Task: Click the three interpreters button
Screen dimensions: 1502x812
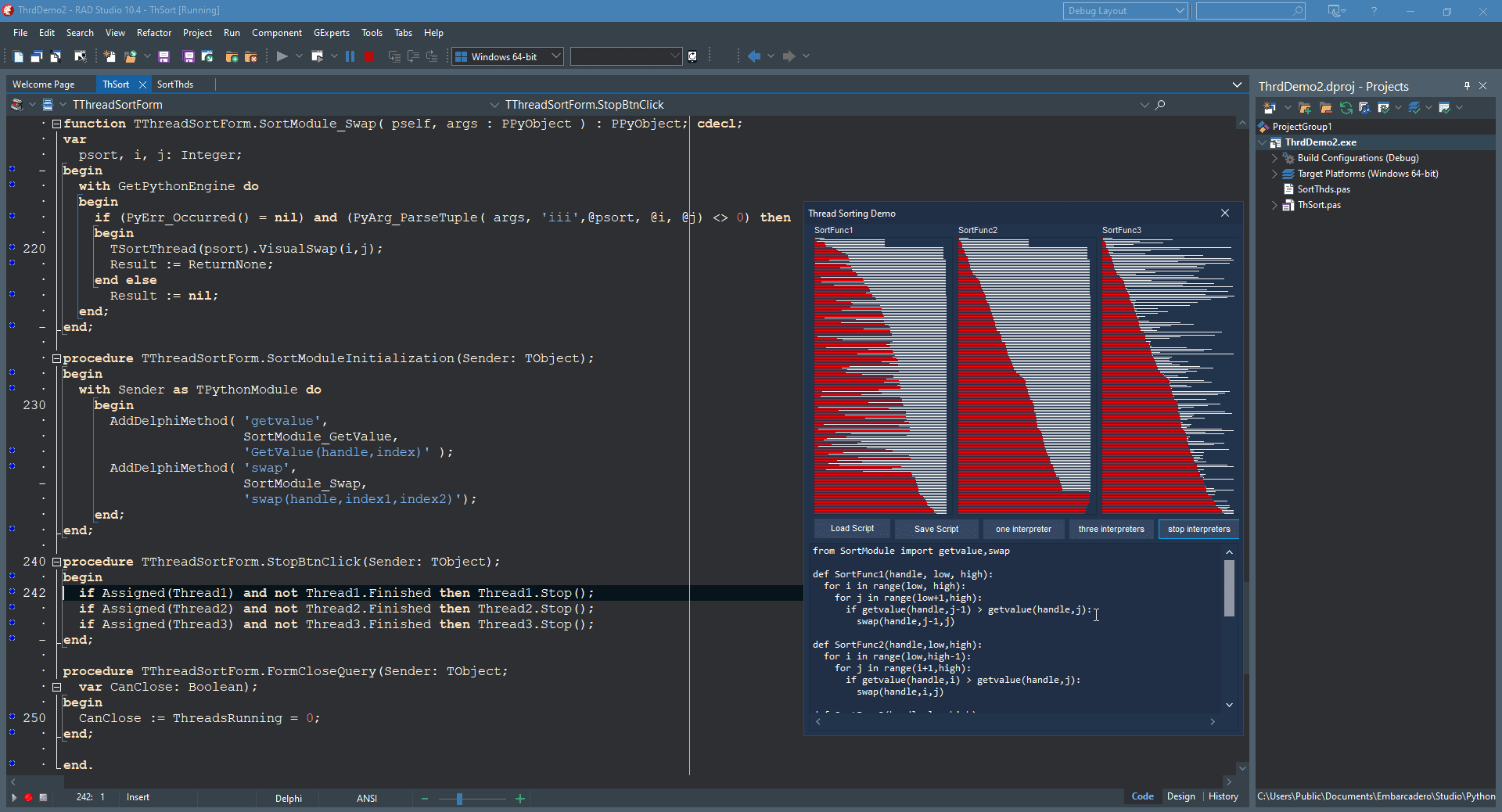Action: coord(1111,529)
